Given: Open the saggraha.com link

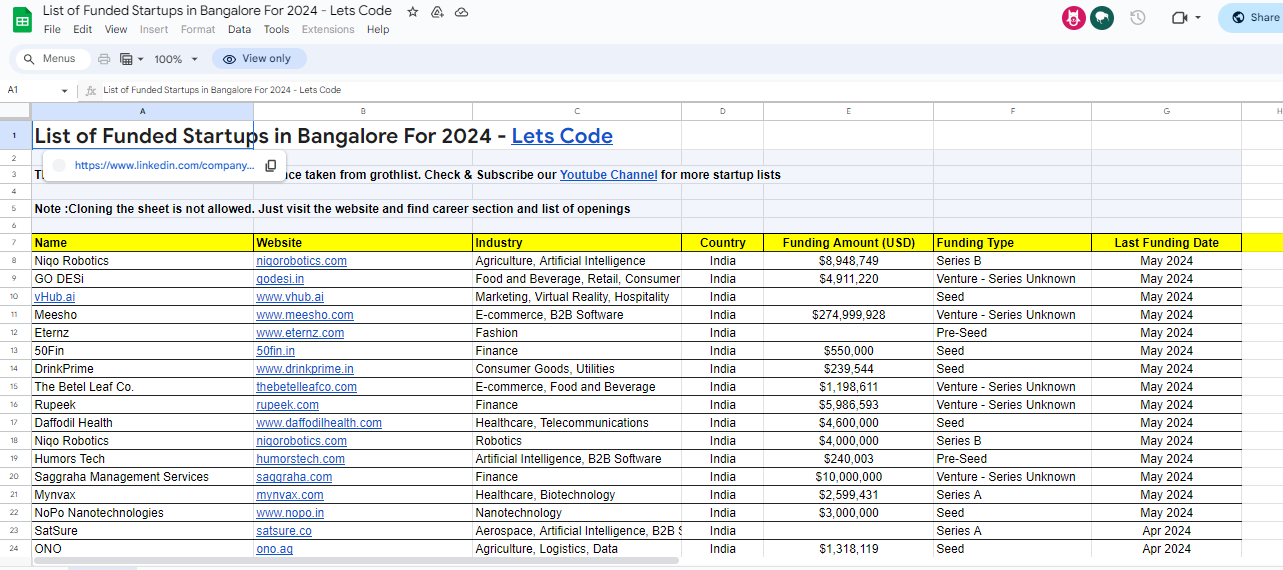Looking at the screenshot, I should click(x=294, y=477).
